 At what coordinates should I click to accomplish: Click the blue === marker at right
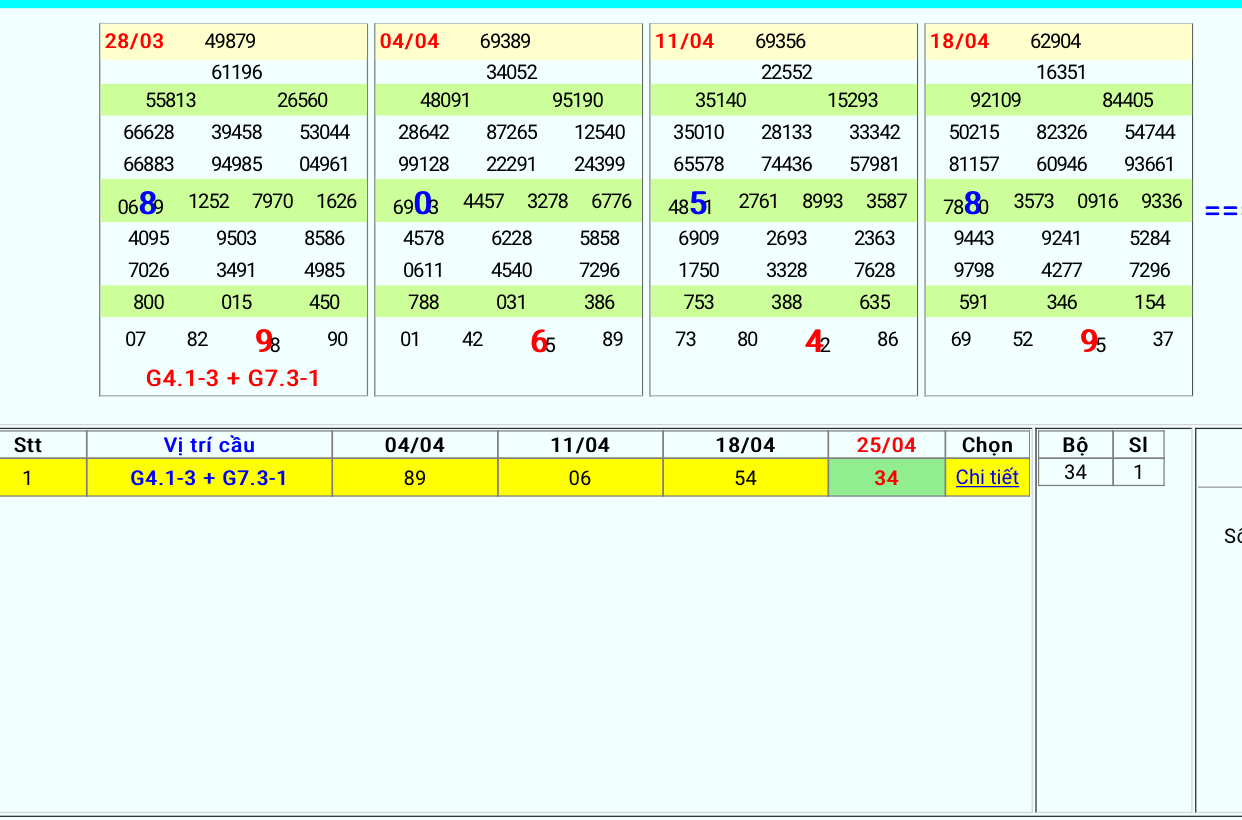(x=1222, y=211)
